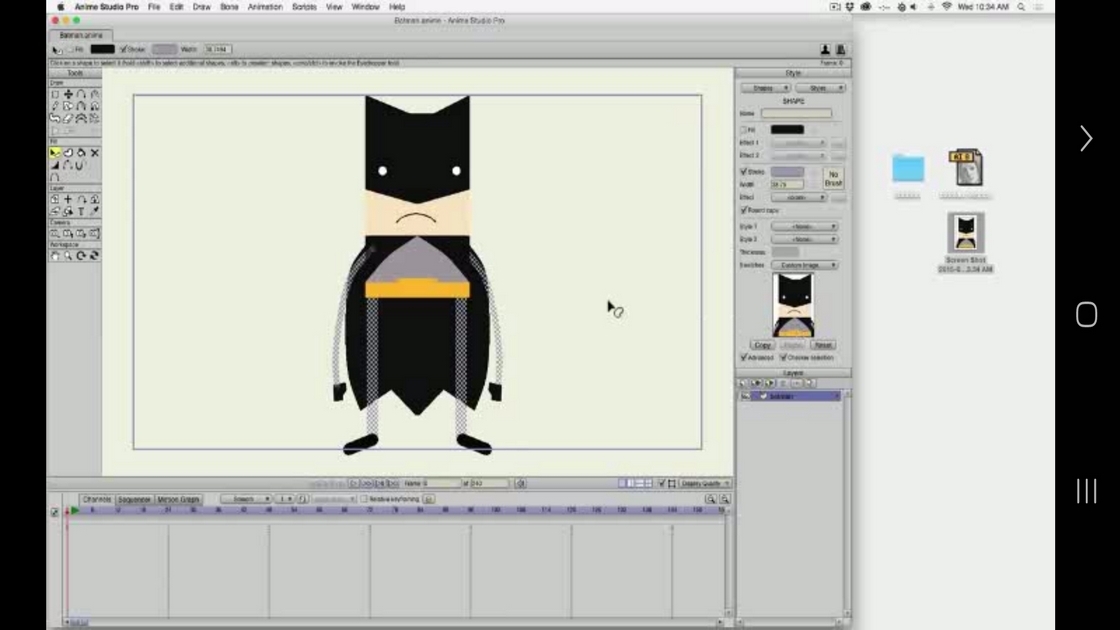Viewport: 1120px width, 630px height.
Task: Click the Reset button in Style panel
Action: [x=823, y=345]
